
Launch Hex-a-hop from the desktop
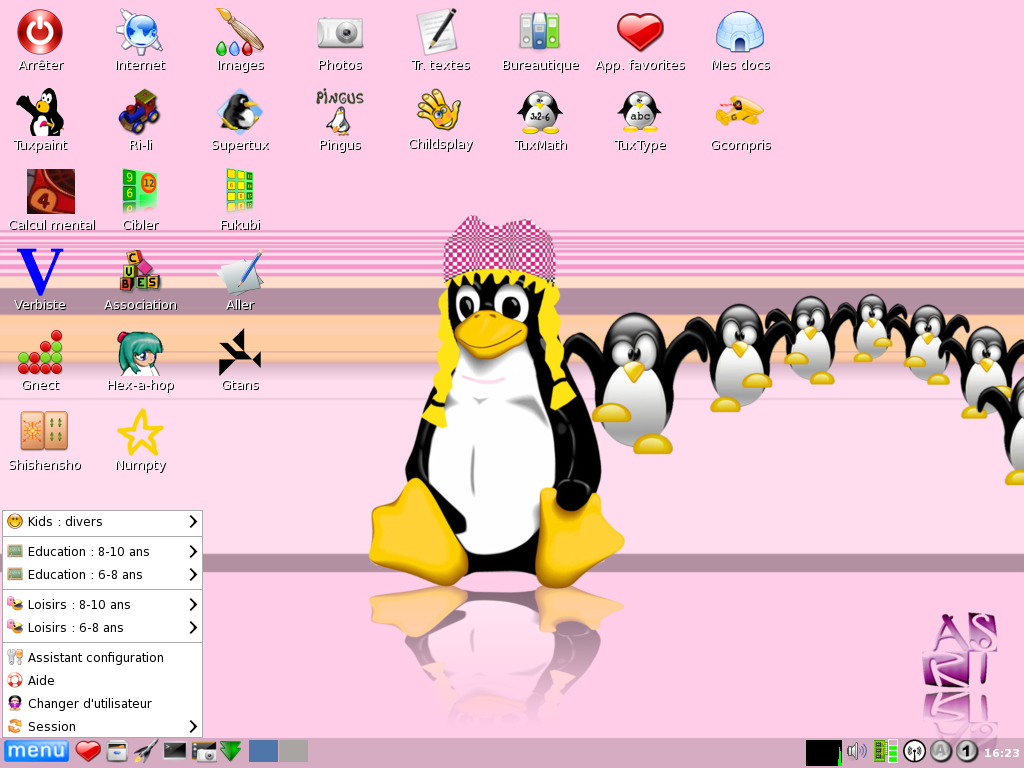(x=140, y=352)
